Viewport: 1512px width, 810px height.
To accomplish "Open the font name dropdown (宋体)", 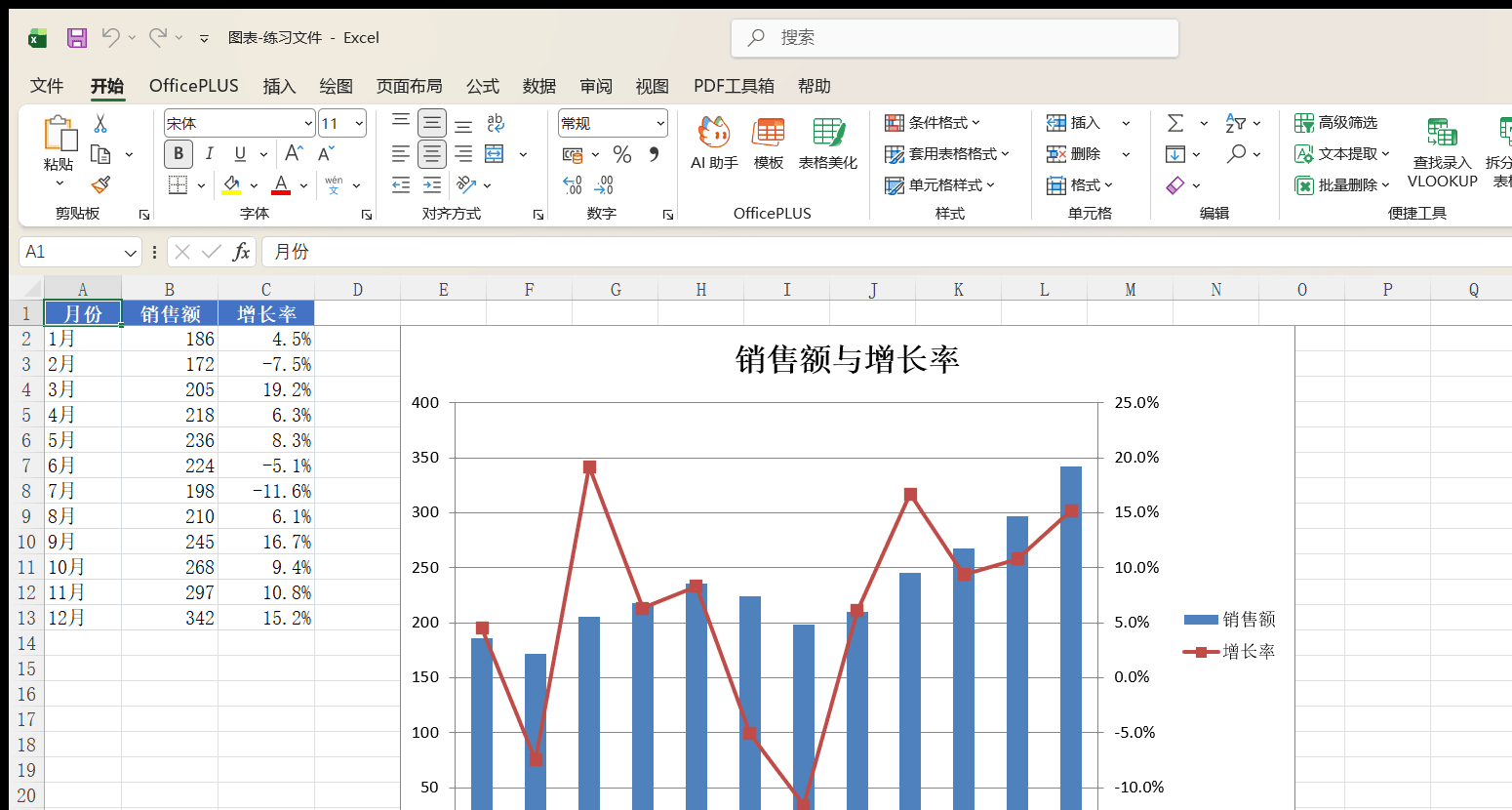I will pyautogui.click(x=308, y=123).
